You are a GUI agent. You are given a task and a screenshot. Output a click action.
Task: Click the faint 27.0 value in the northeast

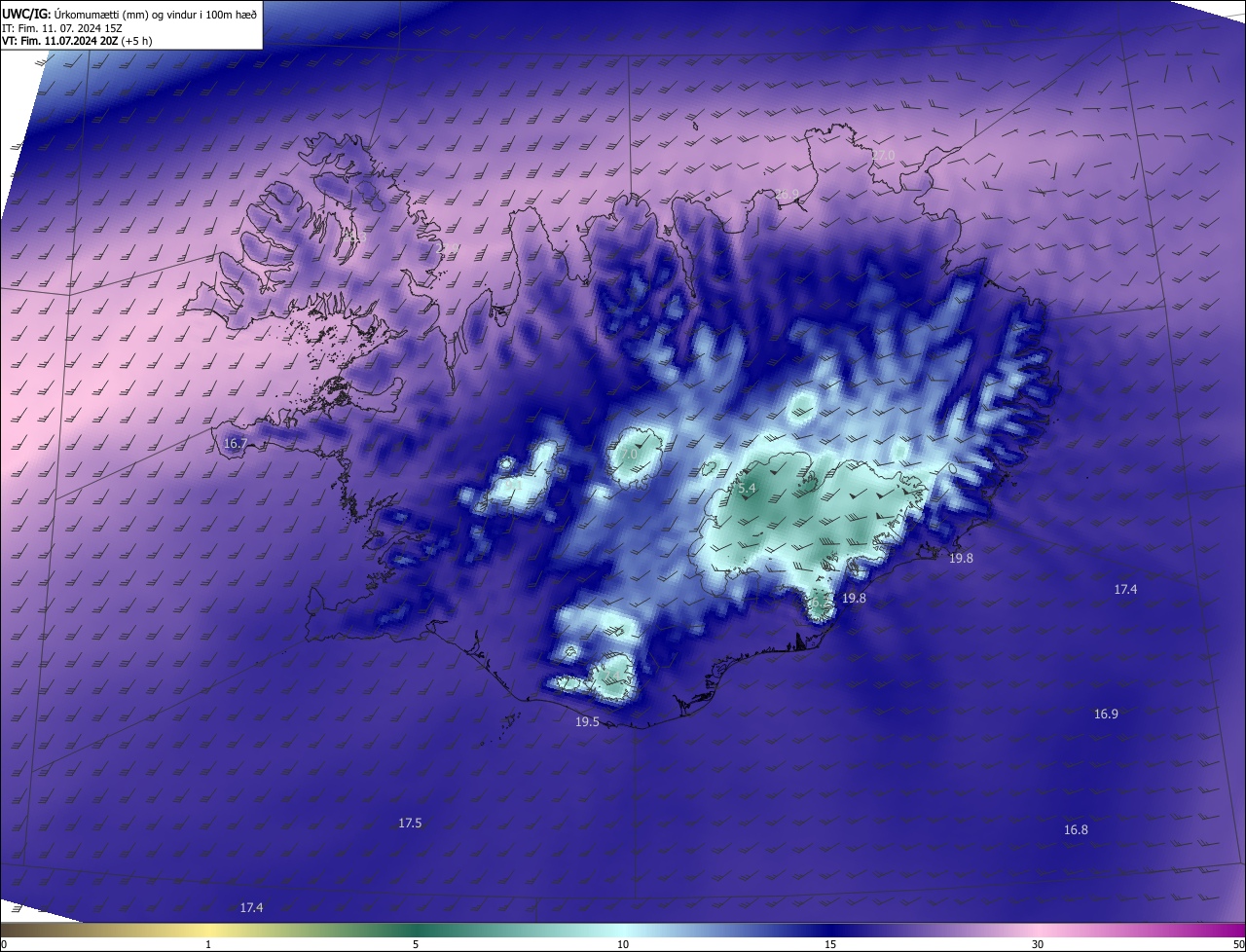pyautogui.click(x=882, y=156)
